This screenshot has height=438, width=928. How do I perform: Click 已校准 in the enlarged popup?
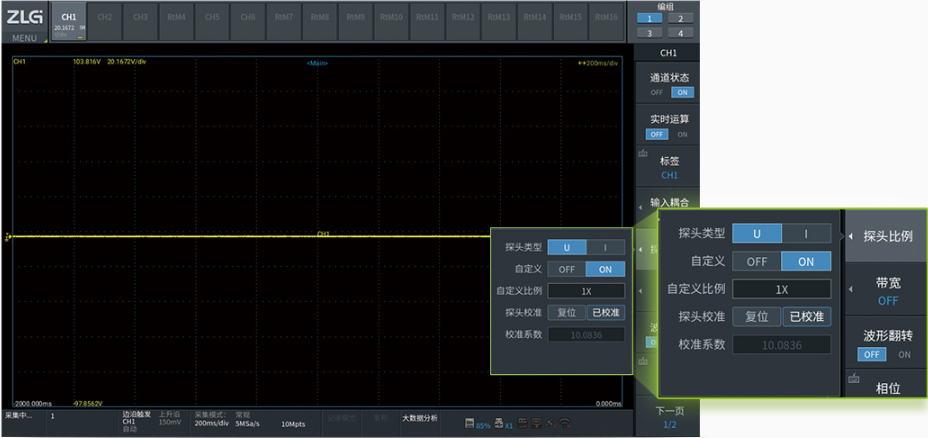(x=807, y=317)
